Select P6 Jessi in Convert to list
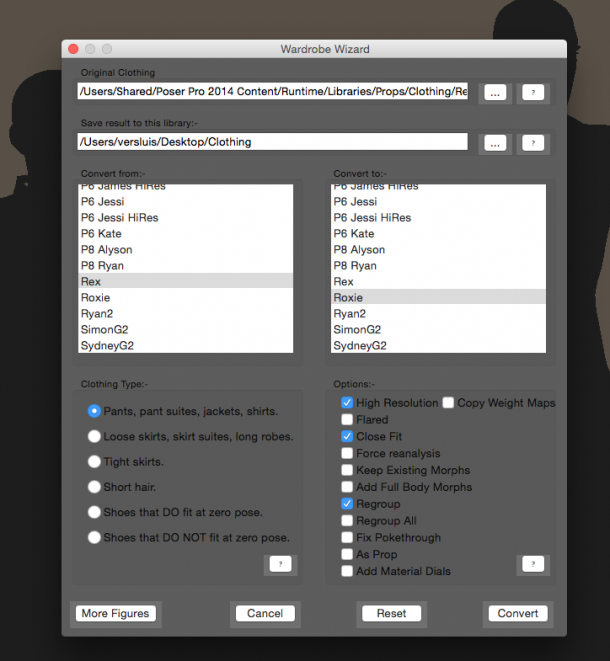Image resolution: width=610 pixels, height=661 pixels. 438,202
